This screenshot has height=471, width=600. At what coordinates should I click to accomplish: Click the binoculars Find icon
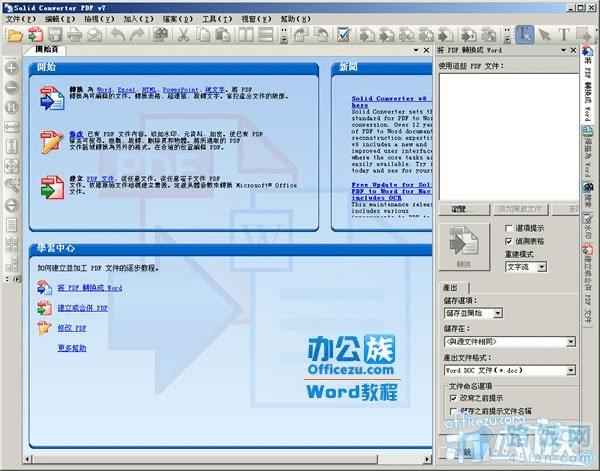pyautogui.click(x=161, y=35)
